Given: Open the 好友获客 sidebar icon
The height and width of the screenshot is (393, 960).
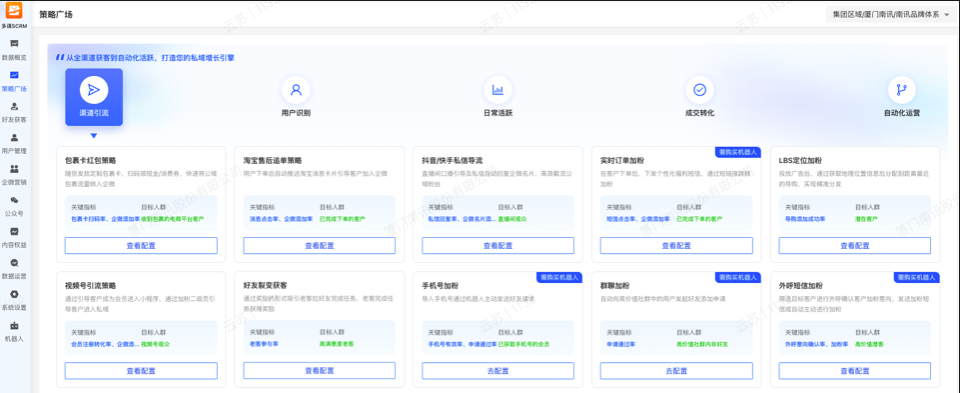Looking at the screenshot, I should [14, 106].
